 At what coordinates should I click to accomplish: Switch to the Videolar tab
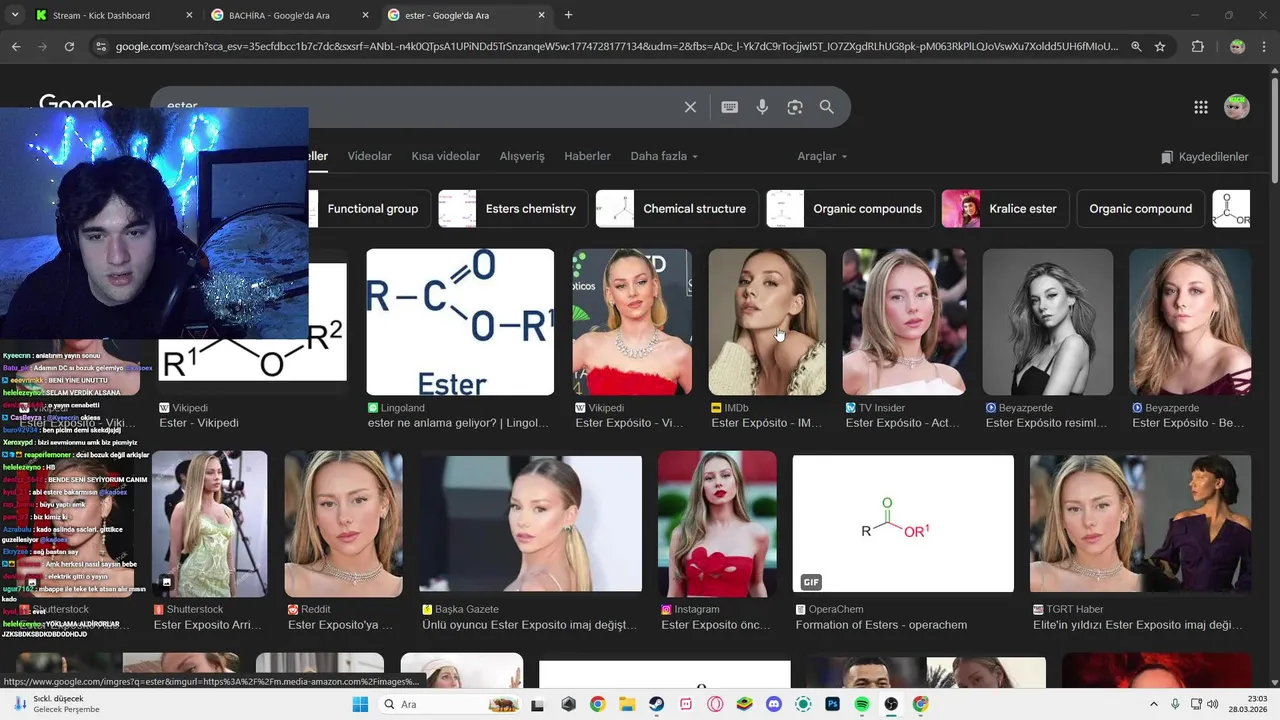click(369, 156)
